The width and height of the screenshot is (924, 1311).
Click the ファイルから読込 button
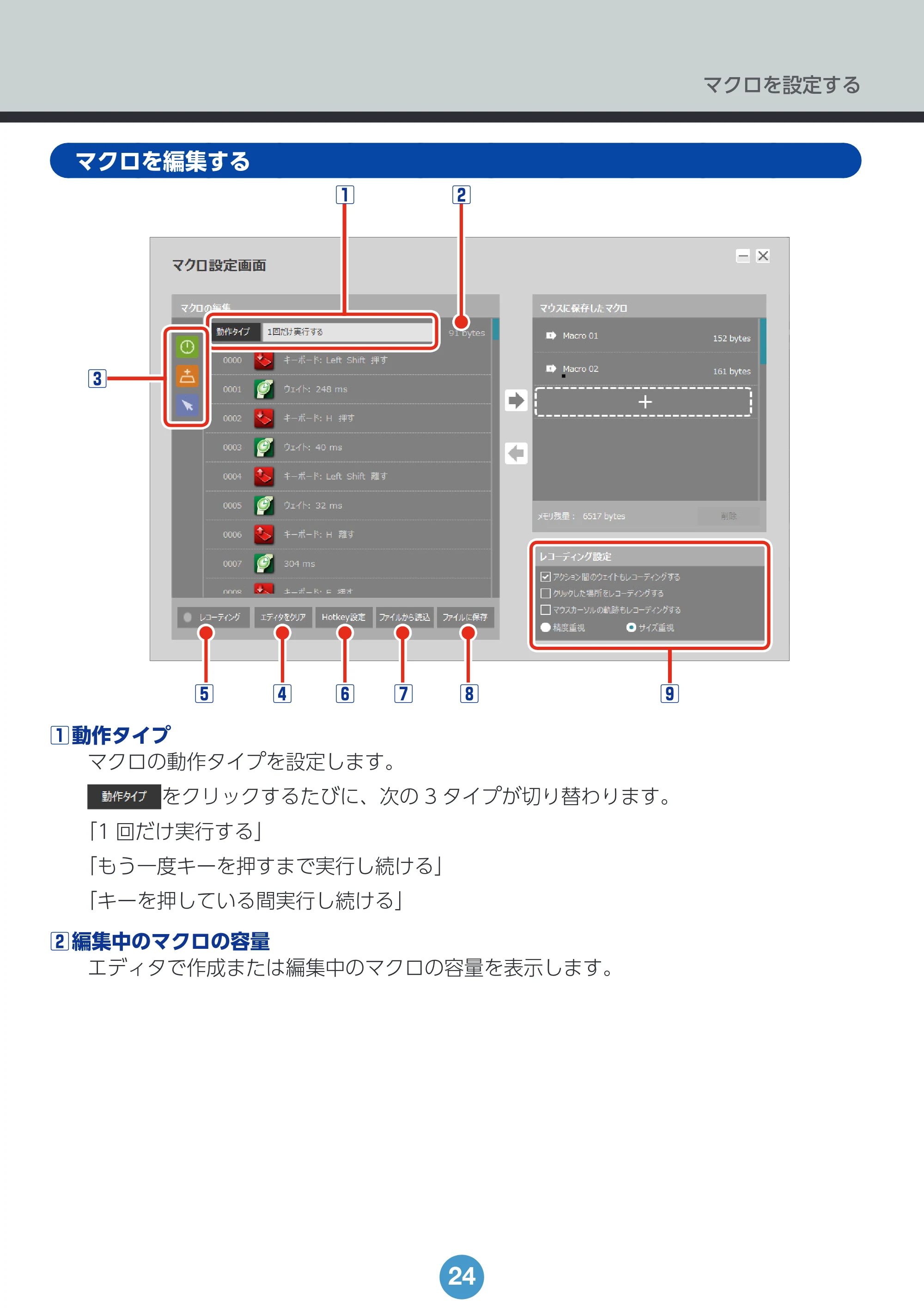pyautogui.click(x=405, y=617)
